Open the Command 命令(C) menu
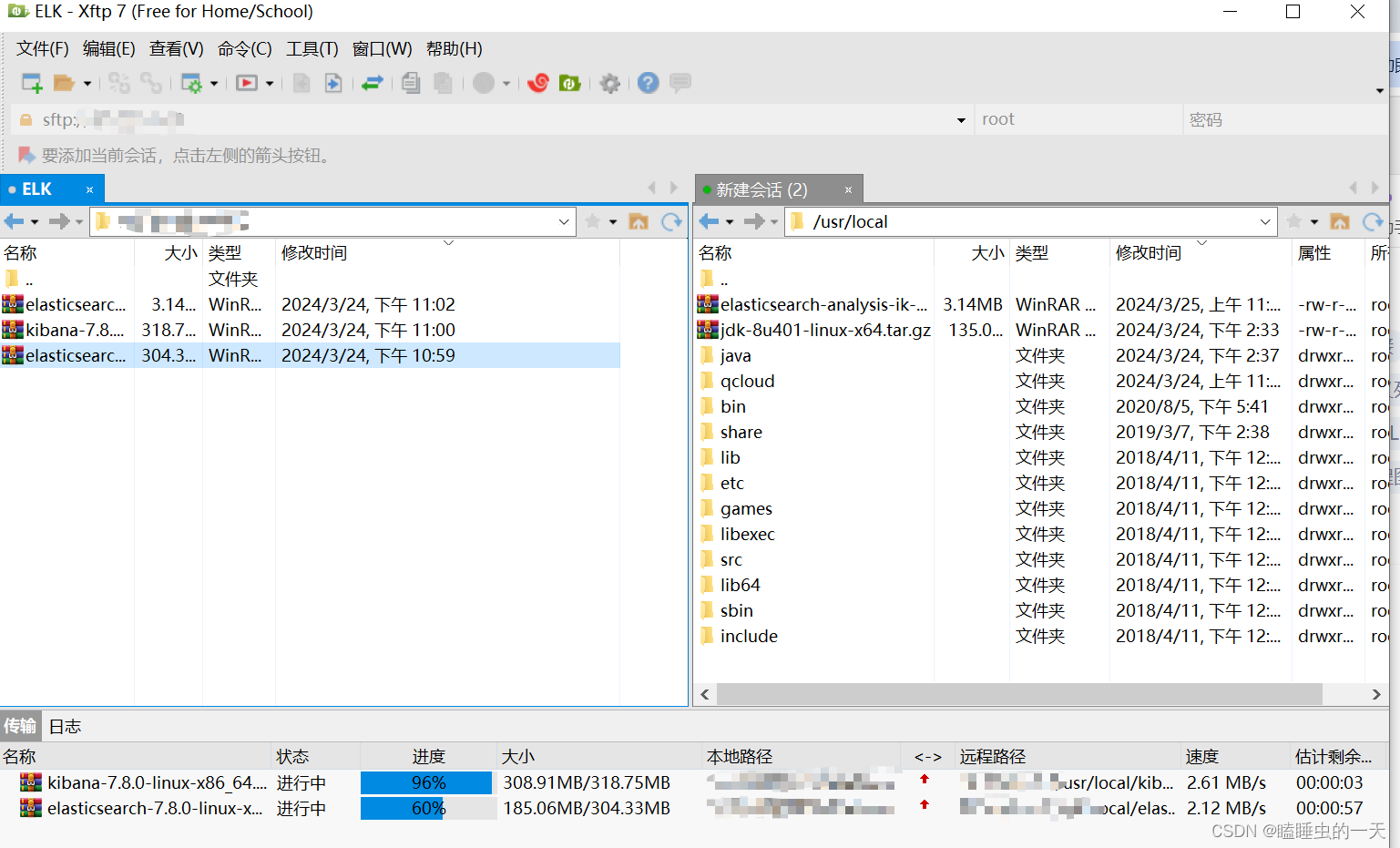Viewport: 1400px width, 848px height. tap(245, 48)
